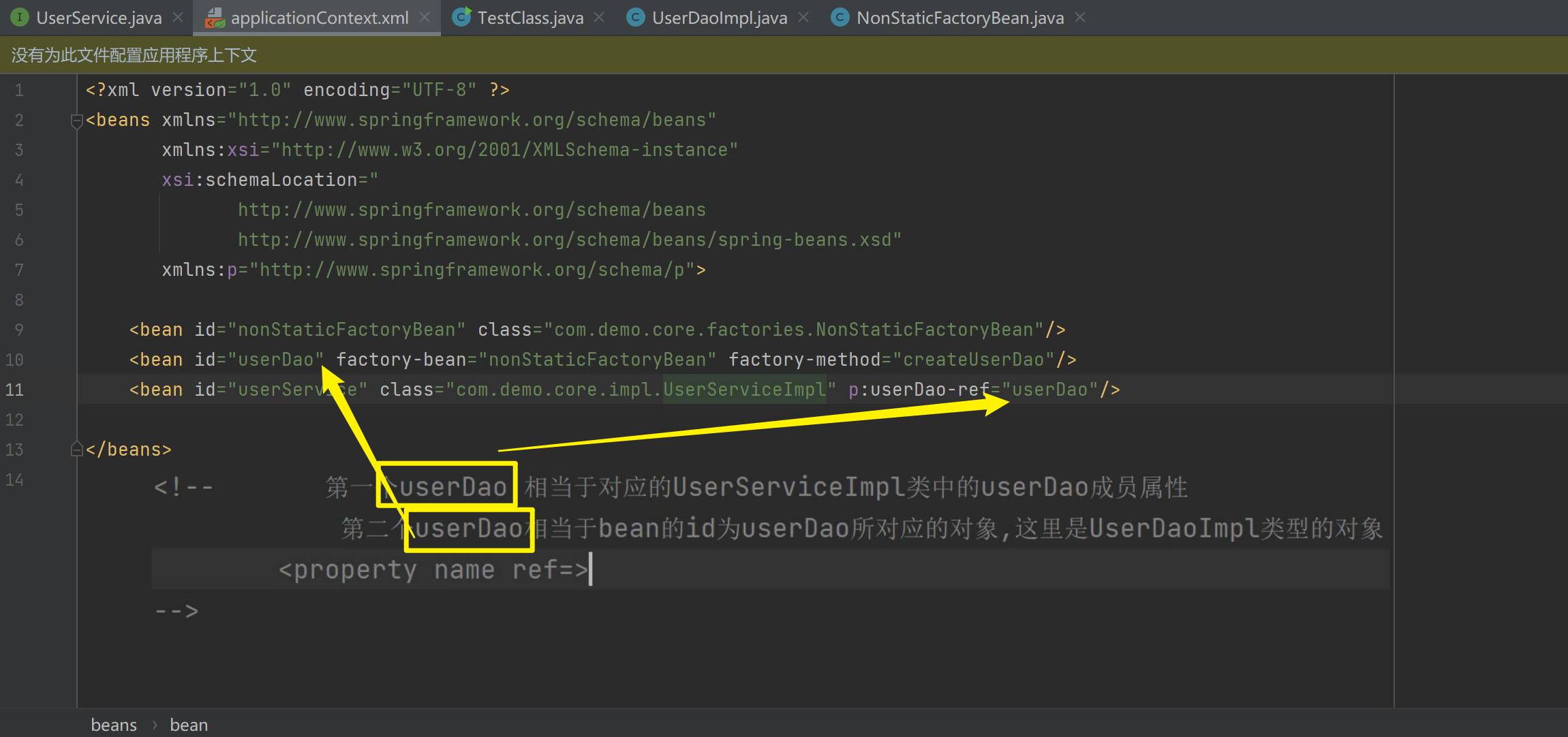This screenshot has width=1568, height=737.
Task: Click the beans breadcrumb at bottom
Action: coord(114,725)
